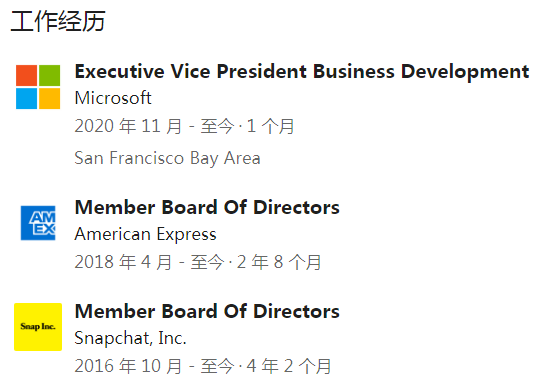The height and width of the screenshot is (388, 550).
Task: Select the American Express company name
Action: pyautogui.click(x=146, y=234)
